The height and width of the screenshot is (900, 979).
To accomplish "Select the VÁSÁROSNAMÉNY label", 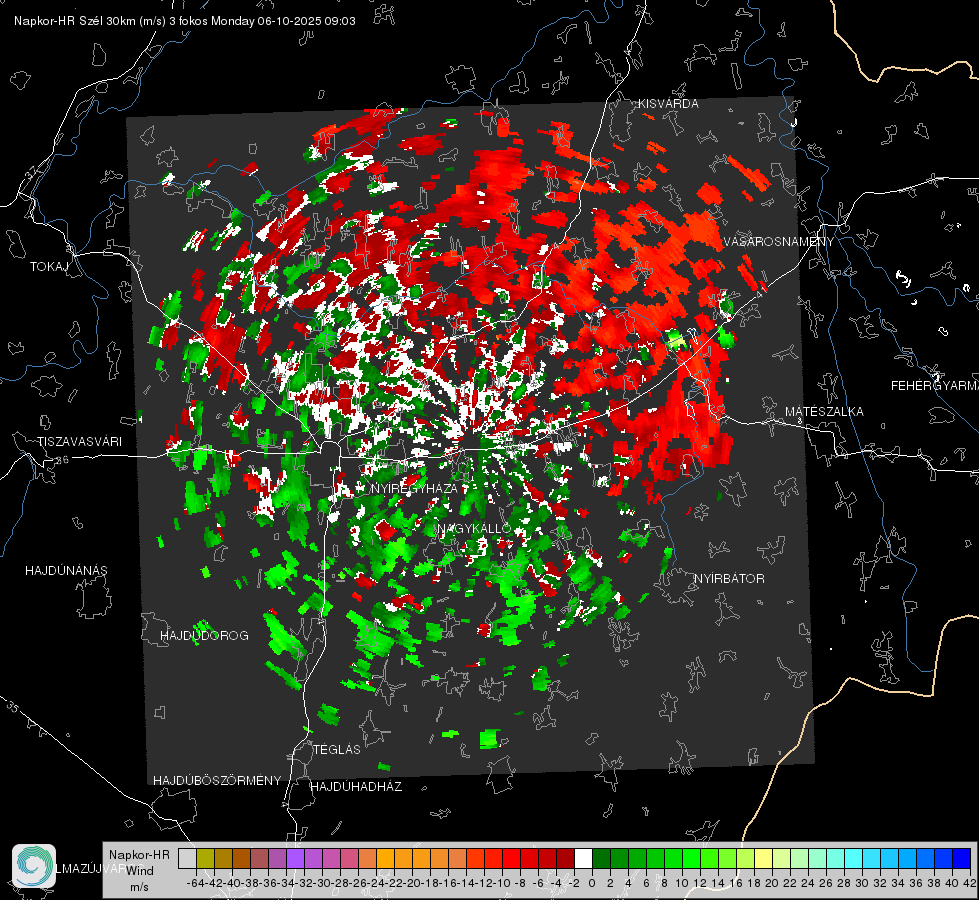I will tap(779, 242).
